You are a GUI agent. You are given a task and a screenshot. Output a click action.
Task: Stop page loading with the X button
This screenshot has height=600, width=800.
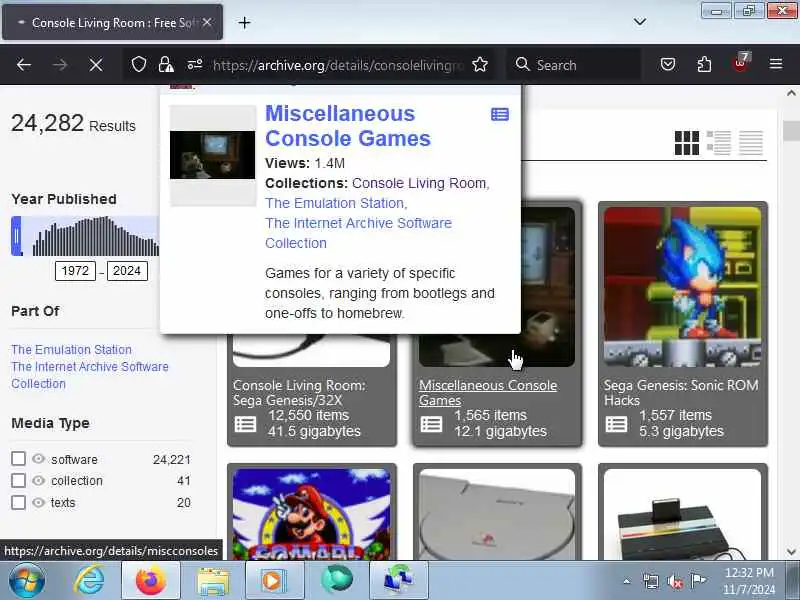pos(95,65)
